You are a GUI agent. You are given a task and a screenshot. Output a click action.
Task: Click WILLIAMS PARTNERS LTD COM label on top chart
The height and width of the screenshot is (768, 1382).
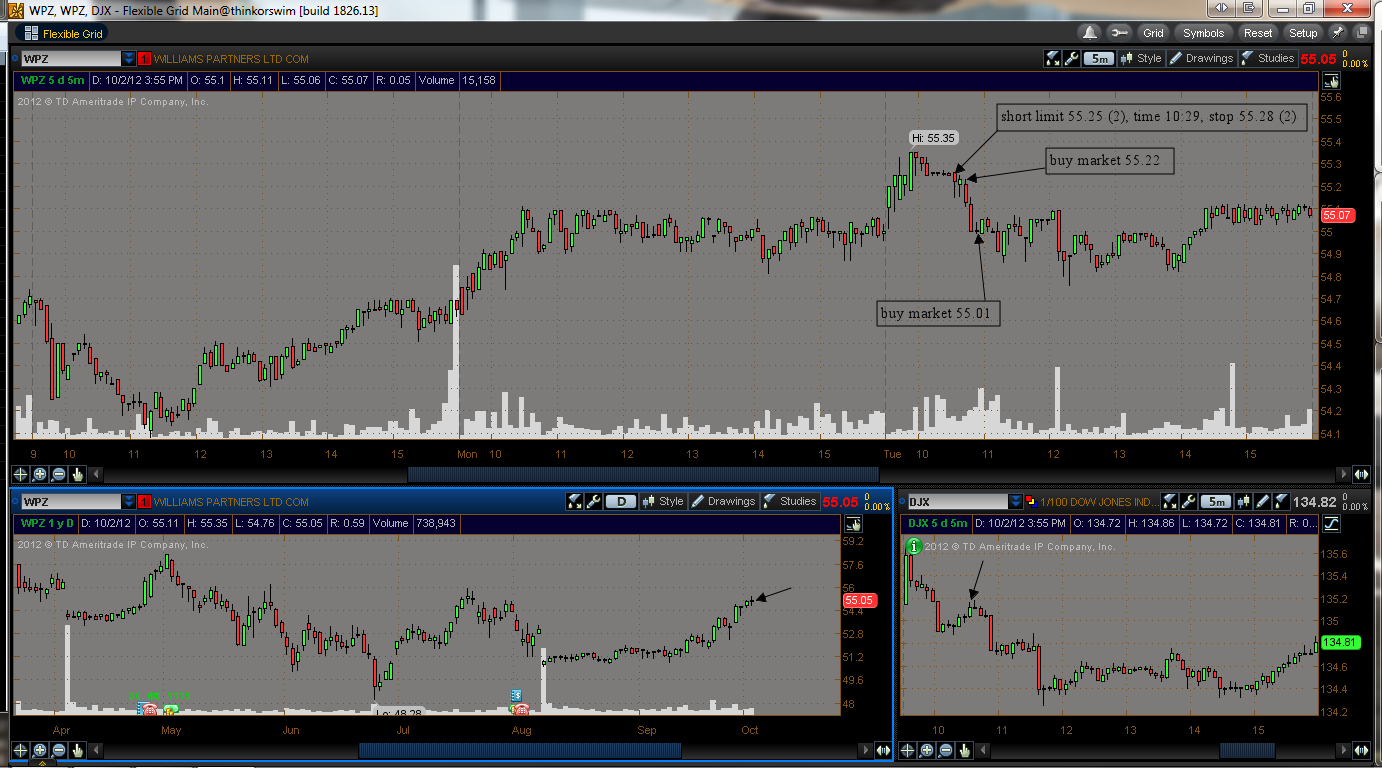point(231,59)
